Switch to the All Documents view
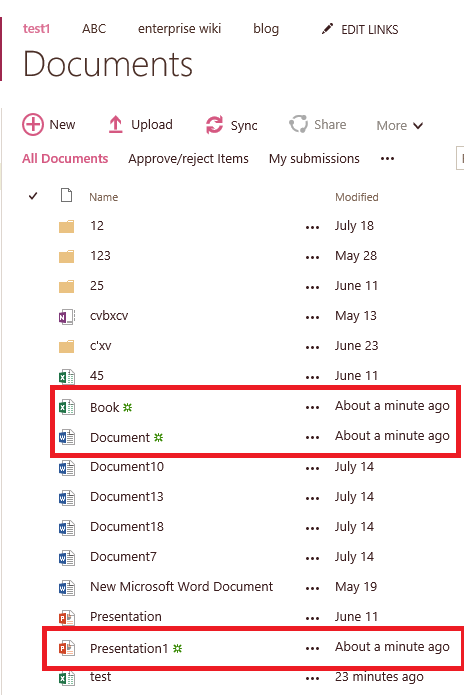This screenshot has width=464, height=695. (65, 158)
